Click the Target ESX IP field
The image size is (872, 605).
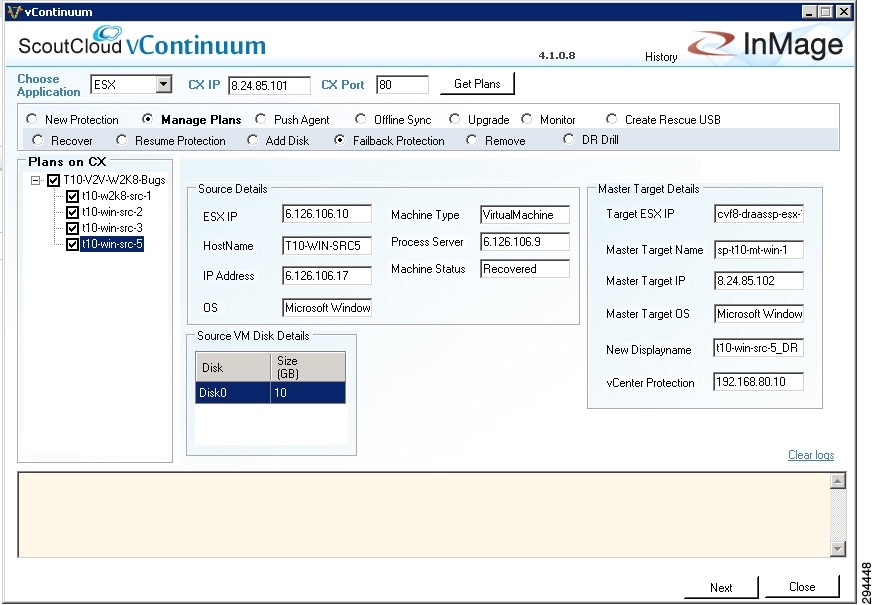click(x=759, y=214)
